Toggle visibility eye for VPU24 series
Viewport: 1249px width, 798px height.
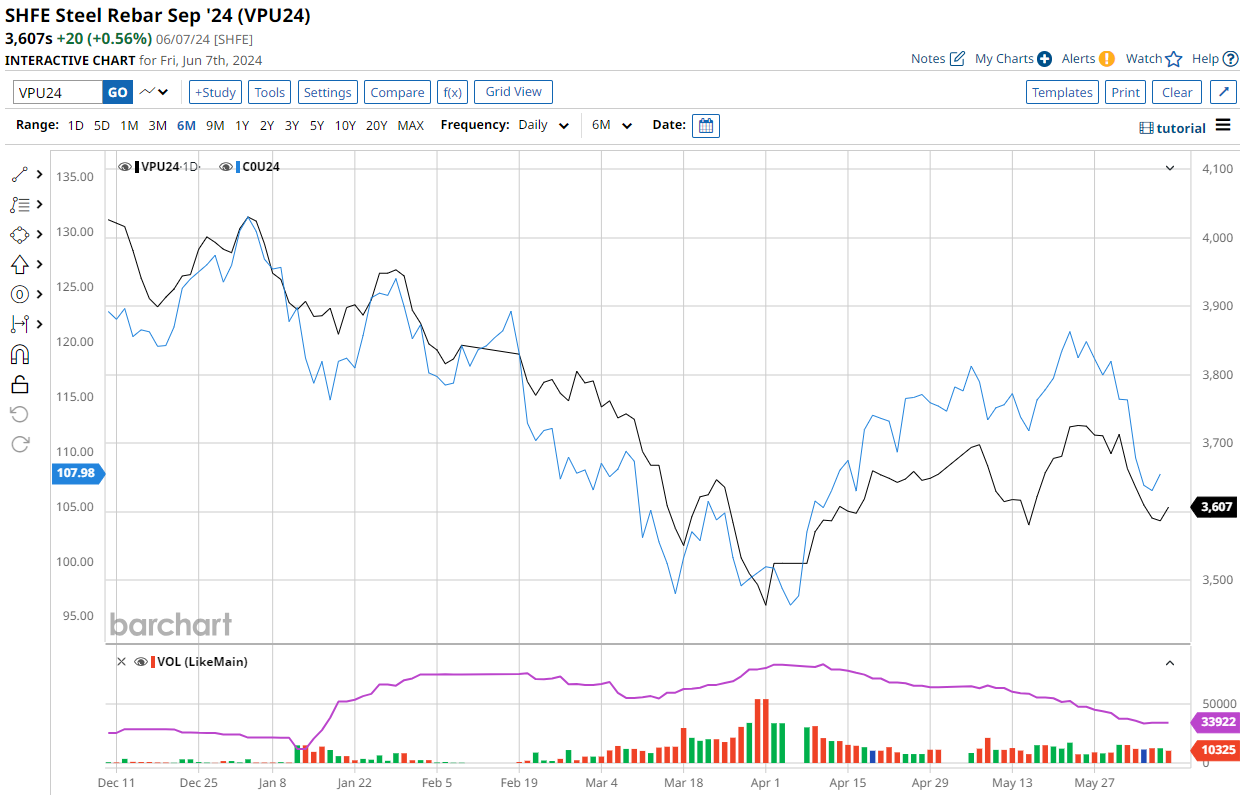(125, 167)
